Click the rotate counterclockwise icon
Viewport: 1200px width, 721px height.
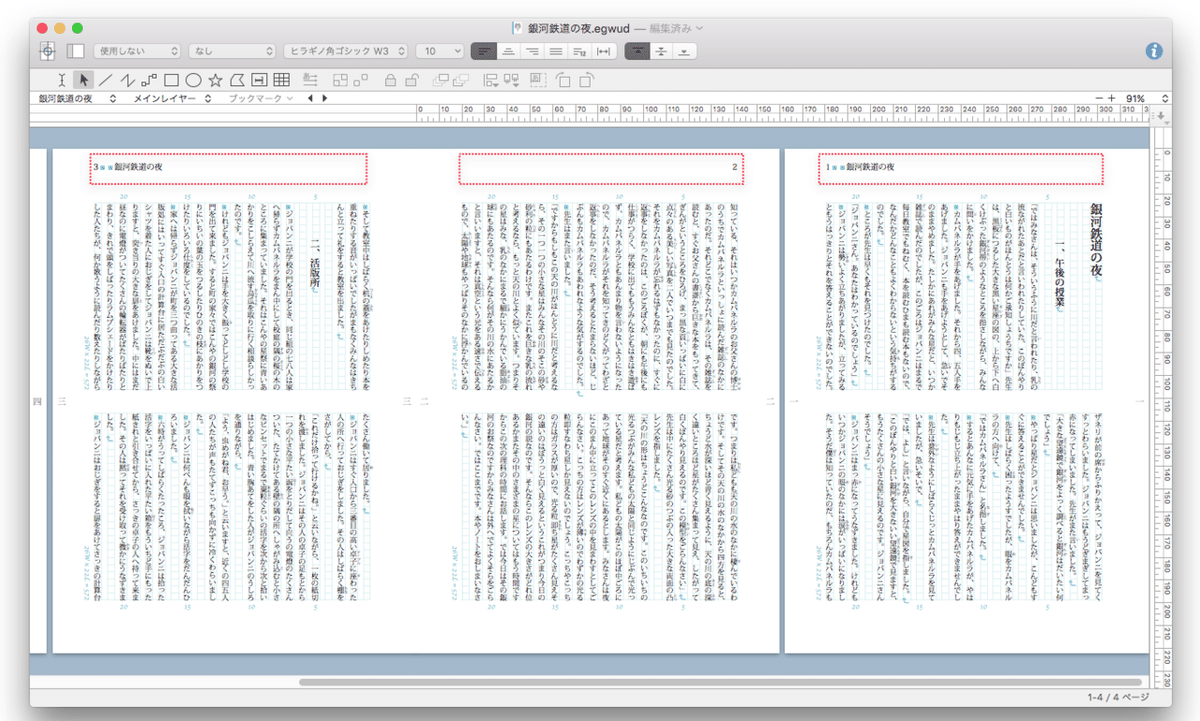pos(563,79)
